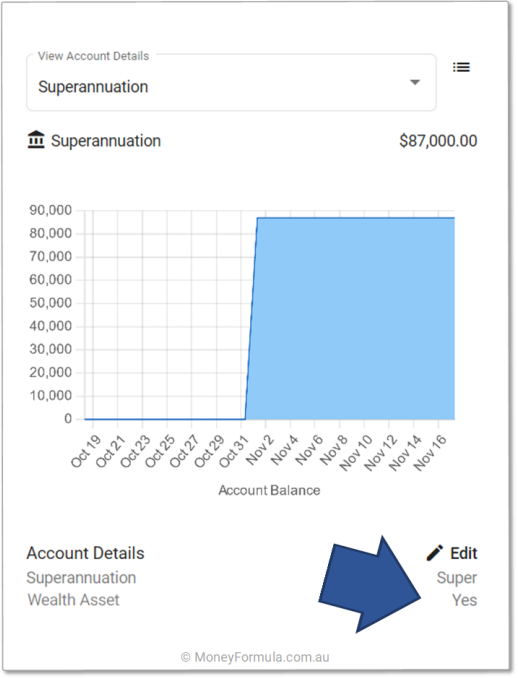Click the Nov 16 x-axis date label
This screenshot has height=678, width=518.
click(430, 453)
